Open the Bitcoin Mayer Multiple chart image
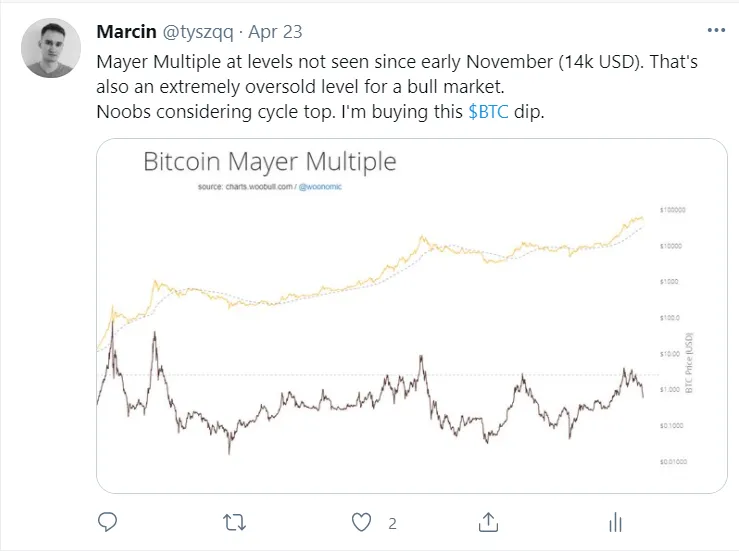This screenshot has width=739, height=551. click(x=412, y=316)
